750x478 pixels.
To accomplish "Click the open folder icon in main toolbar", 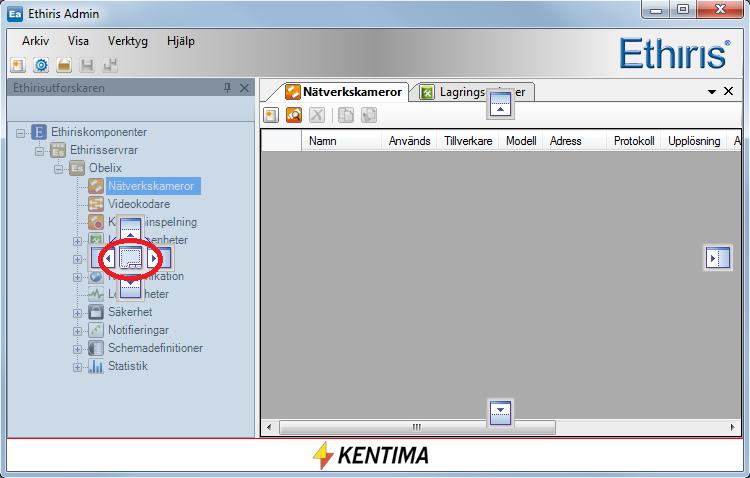I will [64, 65].
